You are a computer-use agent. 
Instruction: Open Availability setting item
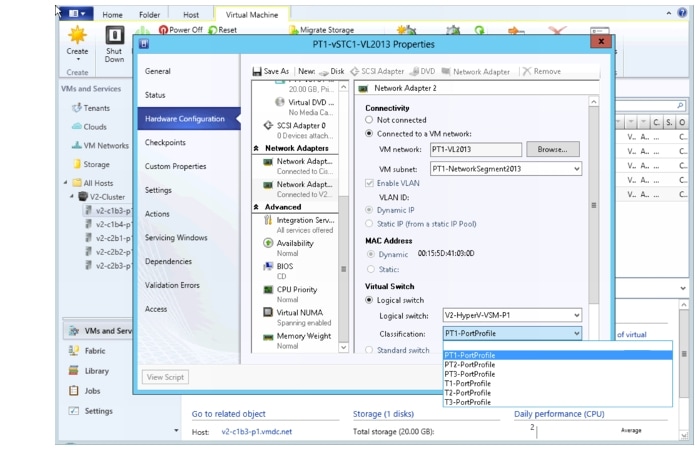pyautogui.click(x=289, y=248)
